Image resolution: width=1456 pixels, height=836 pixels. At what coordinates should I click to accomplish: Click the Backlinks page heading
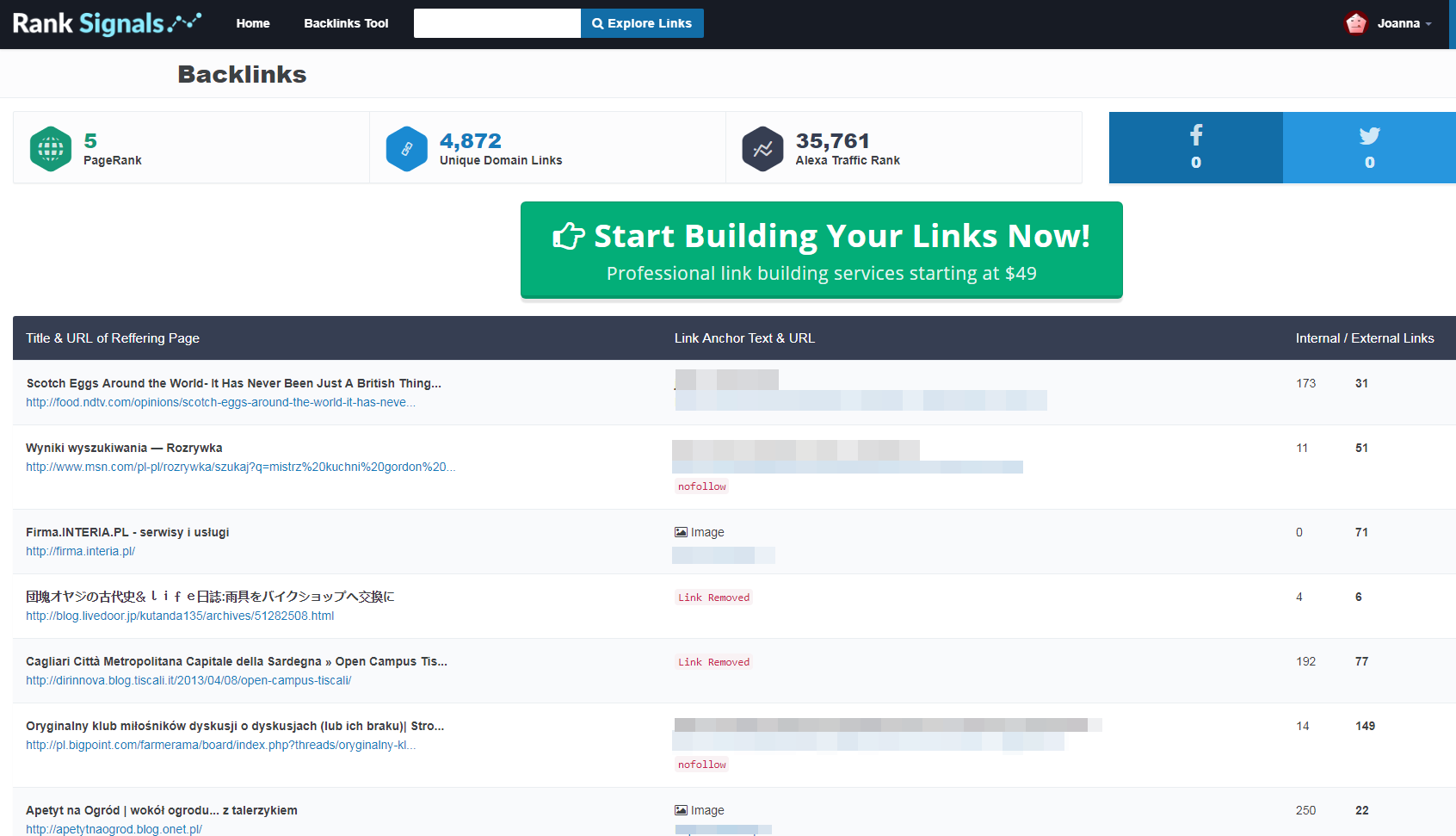coord(242,74)
